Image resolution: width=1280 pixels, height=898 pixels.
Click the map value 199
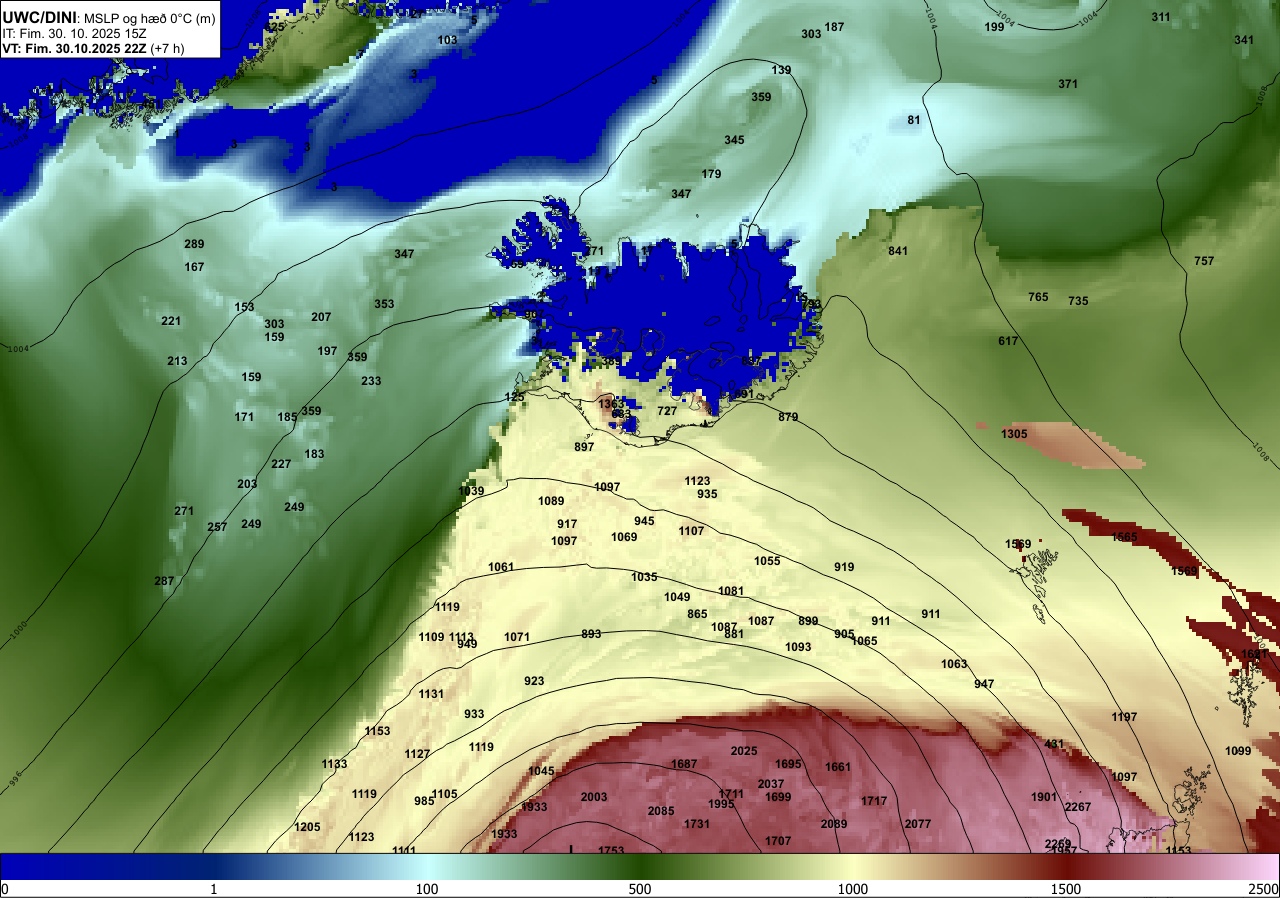coord(994,27)
